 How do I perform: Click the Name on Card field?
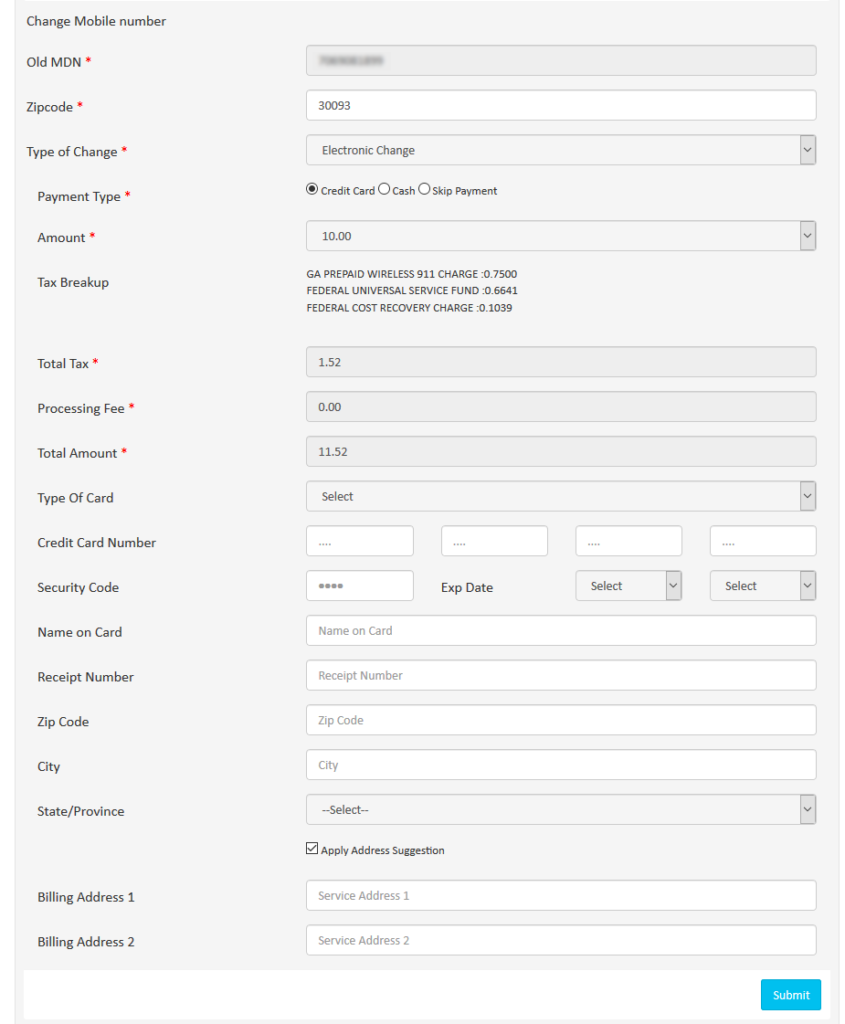click(x=560, y=630)
